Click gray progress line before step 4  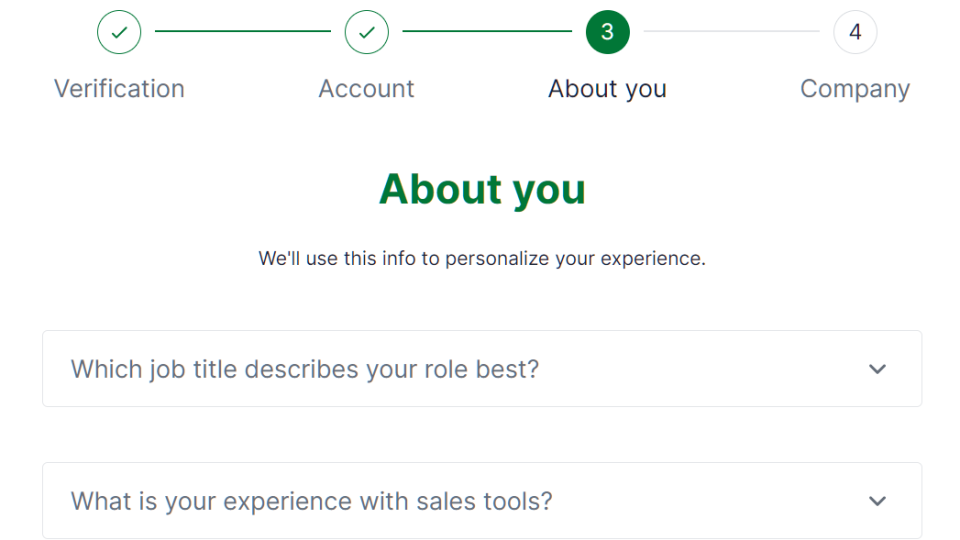pyautogui.click(x=731, y=31)
